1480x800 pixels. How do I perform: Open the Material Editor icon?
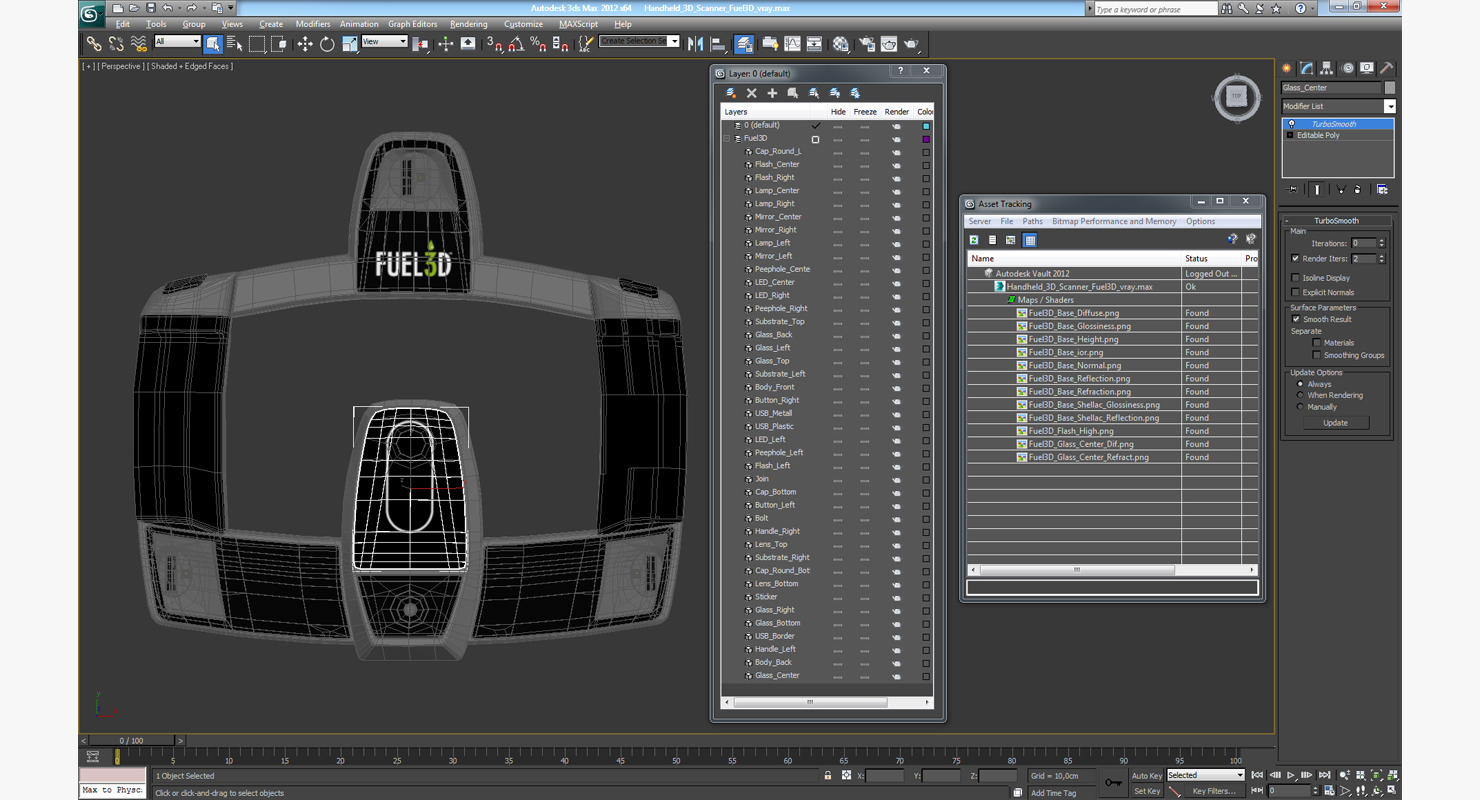[x=841, y=44]
